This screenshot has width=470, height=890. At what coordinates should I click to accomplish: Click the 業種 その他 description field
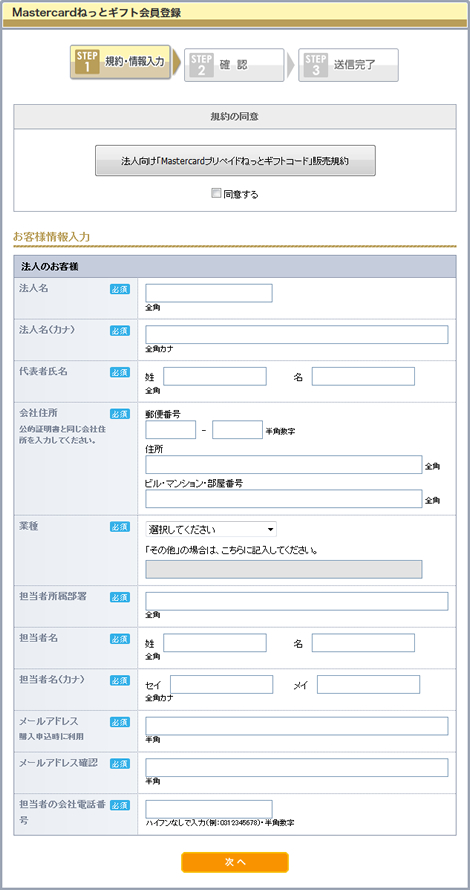click(284, 569)
